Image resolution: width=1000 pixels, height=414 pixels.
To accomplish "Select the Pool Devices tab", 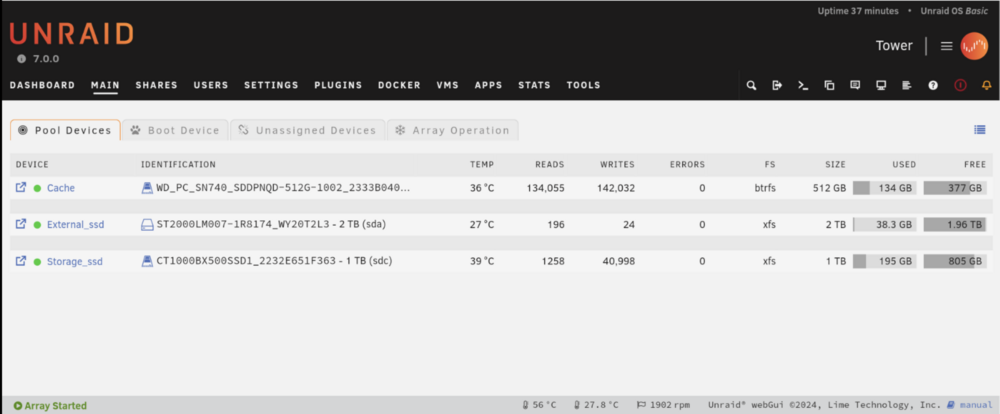I will pos(65,130).
